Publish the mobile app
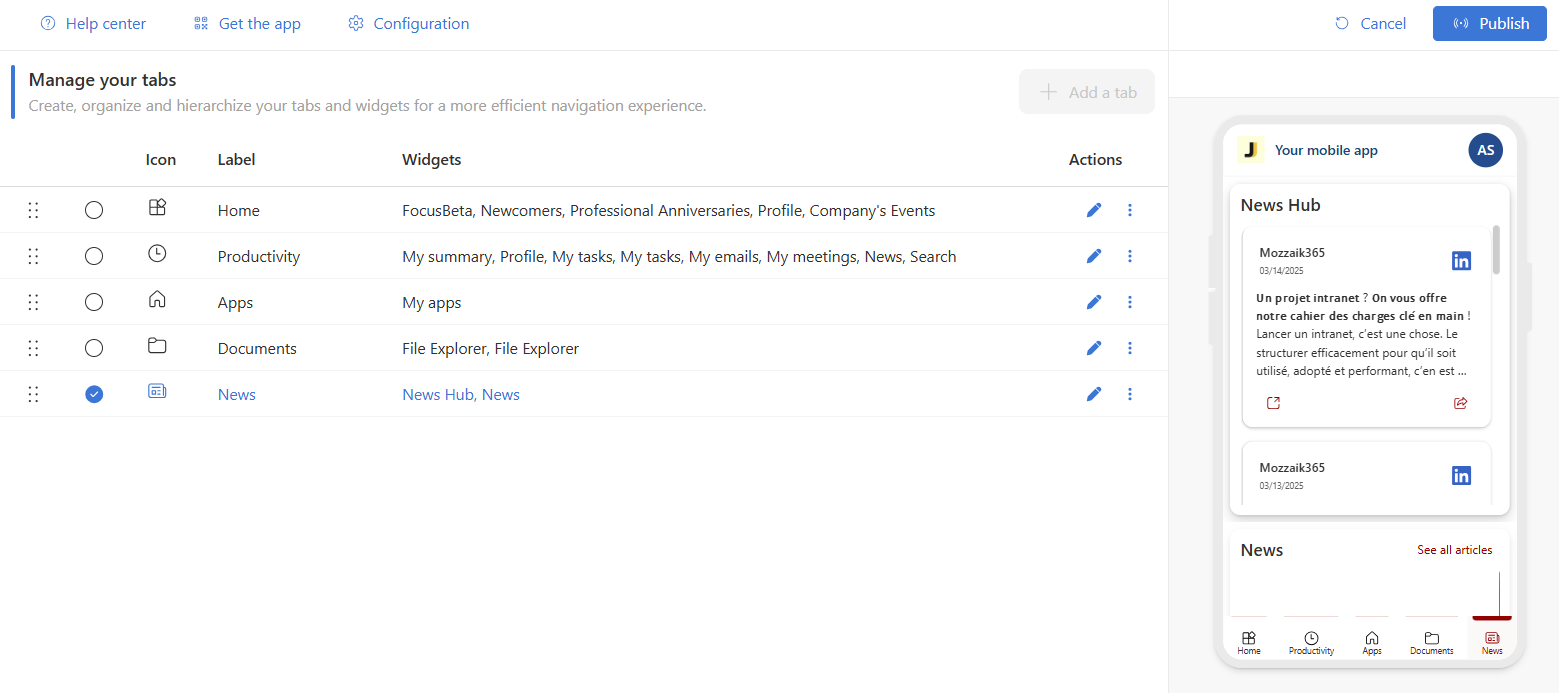The image size is (1559, 693). tap(1490, 23)
